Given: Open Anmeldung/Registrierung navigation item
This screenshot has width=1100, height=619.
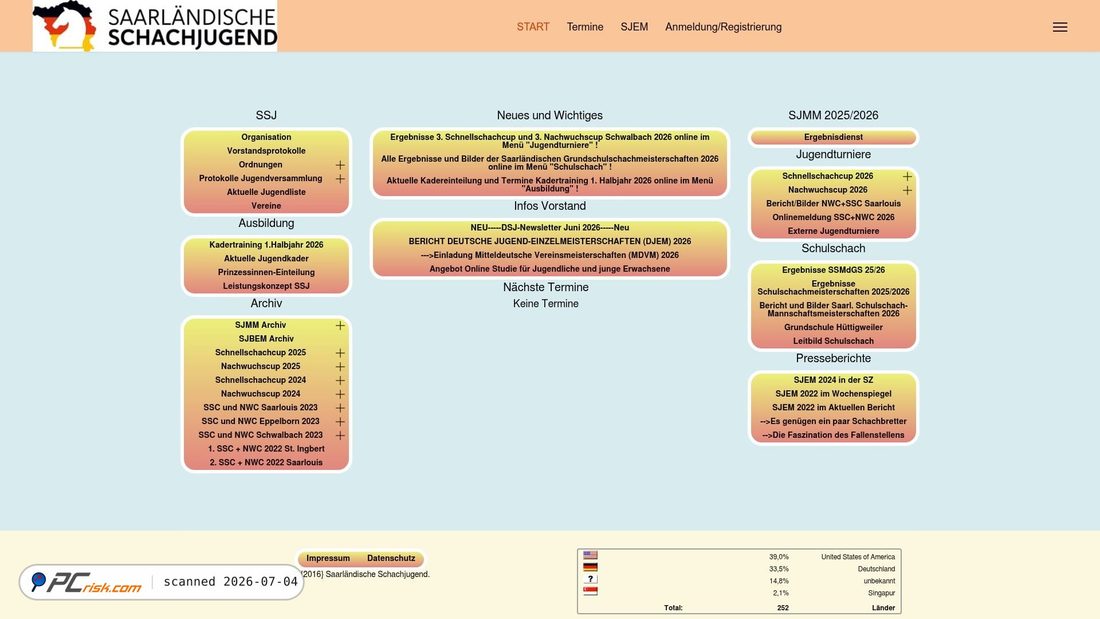Looking at the screenshot, I should click(723, 27).
